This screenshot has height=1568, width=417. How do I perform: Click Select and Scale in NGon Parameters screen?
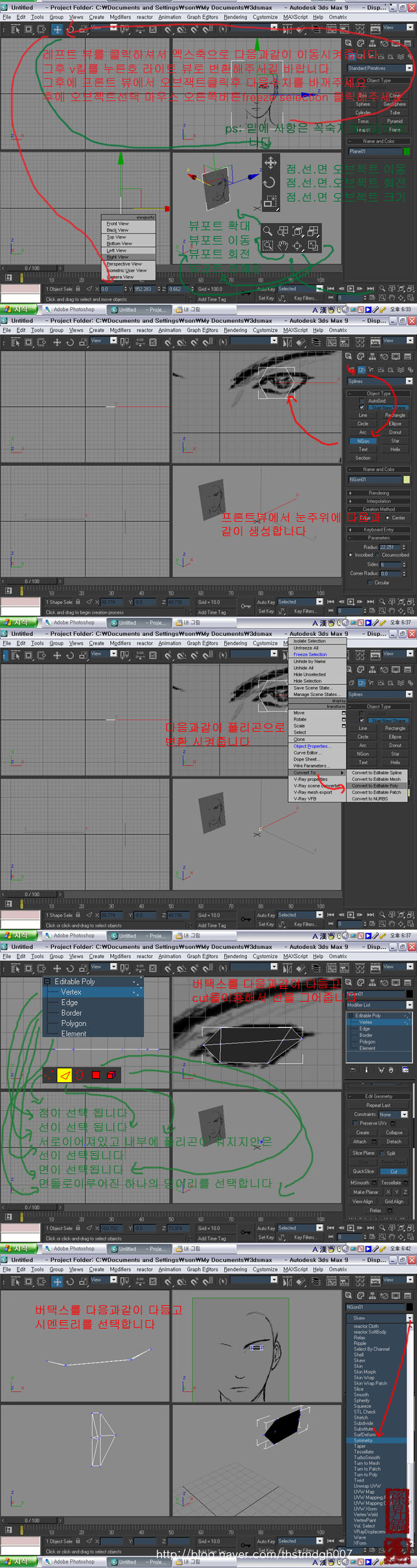tap(82, 342)
